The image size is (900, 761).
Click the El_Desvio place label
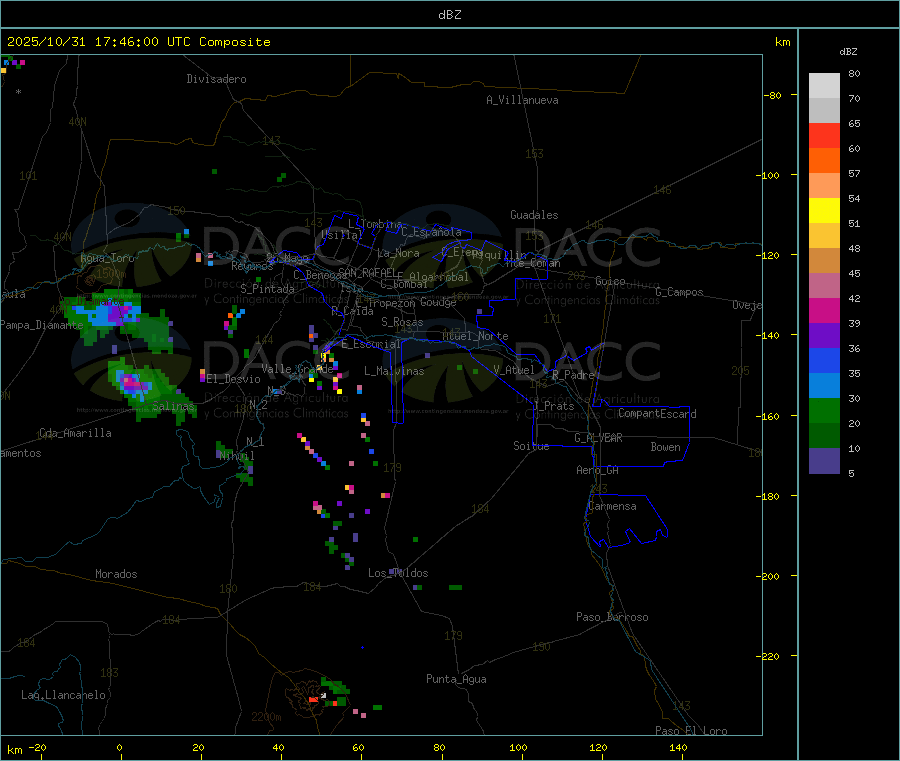pyautogui.click(x=234, y=379)
